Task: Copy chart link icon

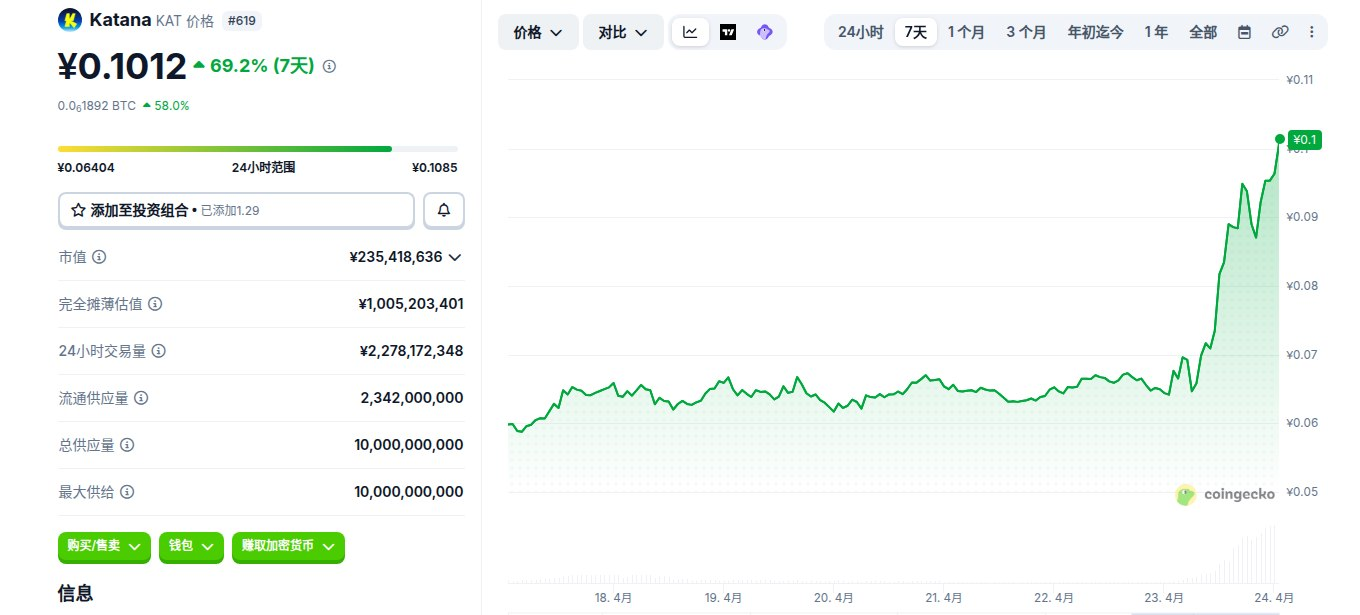Action: pos(1280,32)
